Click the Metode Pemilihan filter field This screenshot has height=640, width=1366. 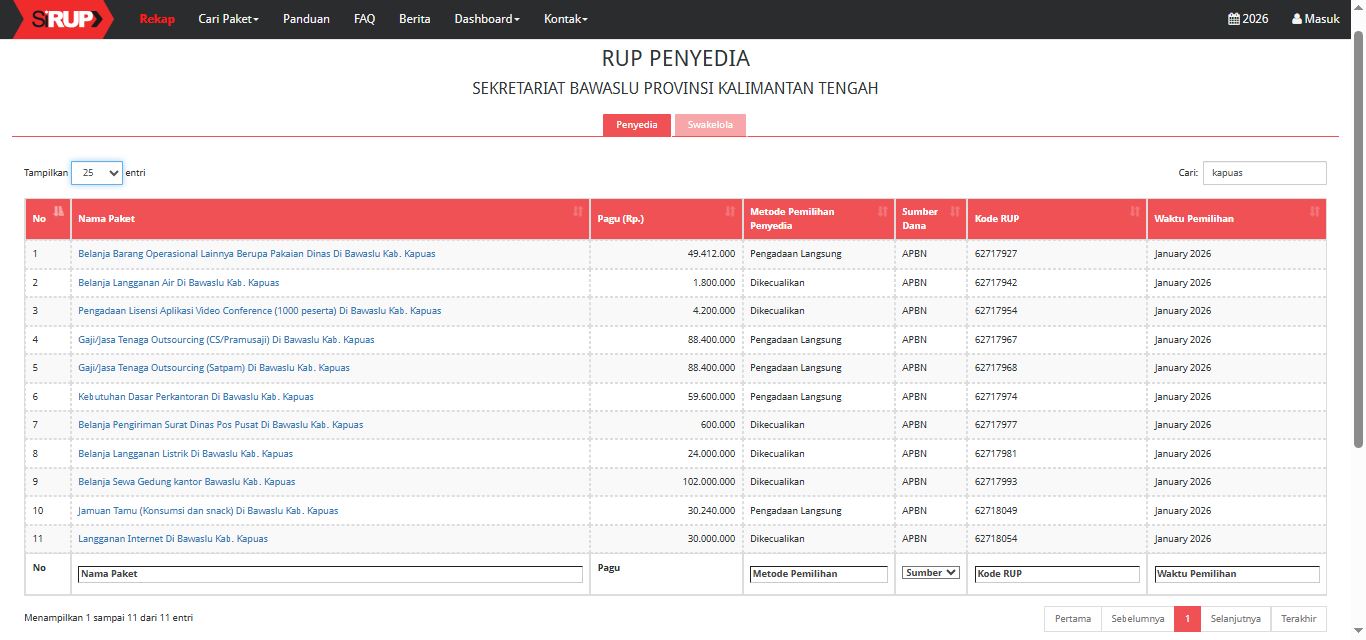[819, 574]
